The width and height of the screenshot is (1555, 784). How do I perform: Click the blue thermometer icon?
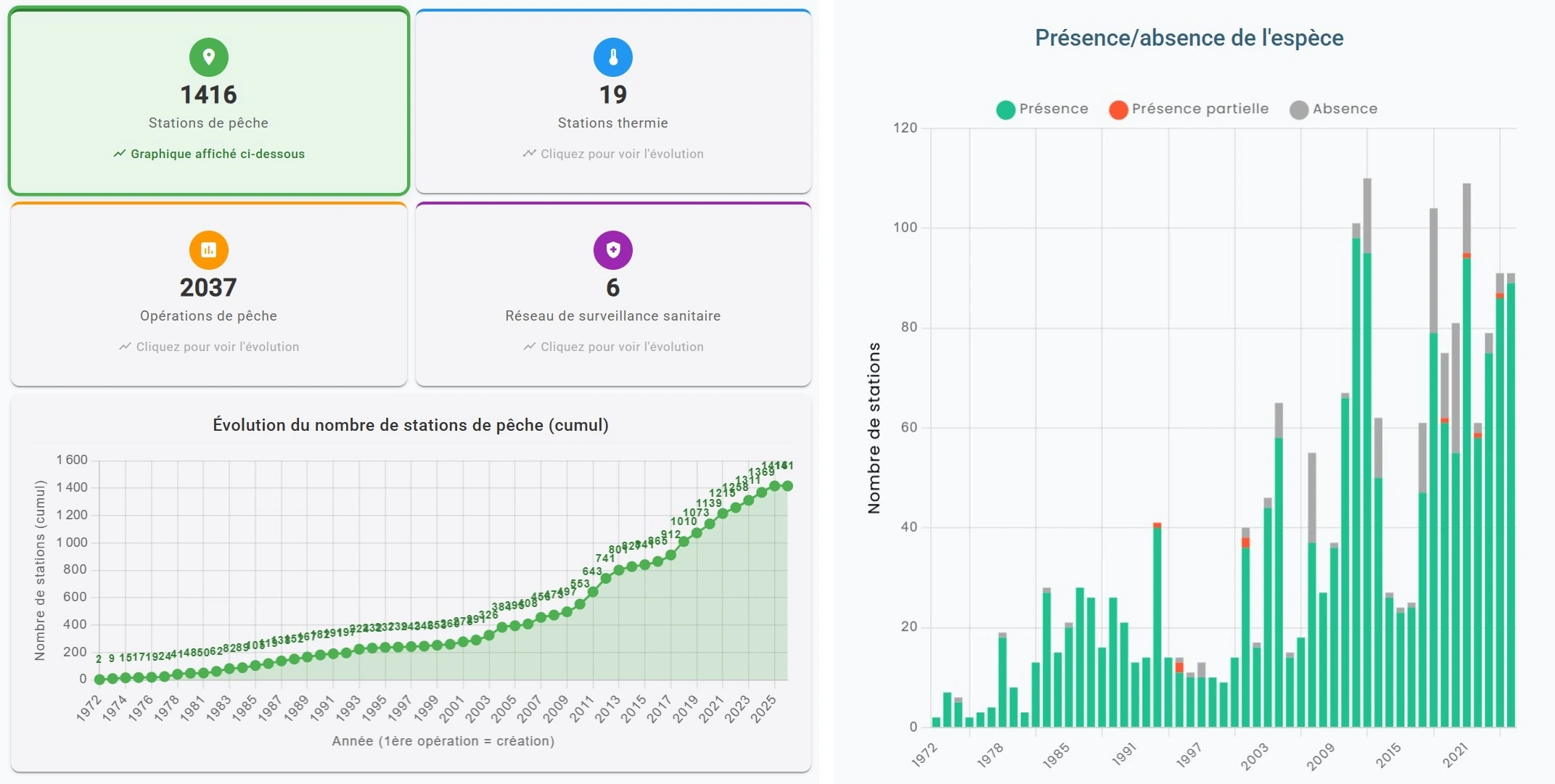pos(613,57)
